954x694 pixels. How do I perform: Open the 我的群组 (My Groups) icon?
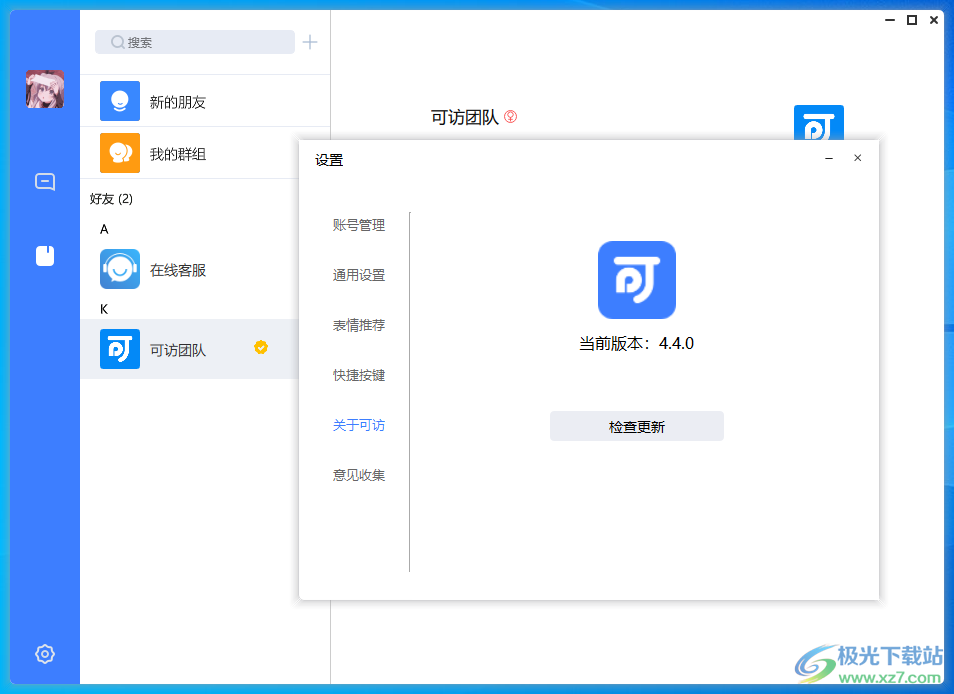point(119,153)
